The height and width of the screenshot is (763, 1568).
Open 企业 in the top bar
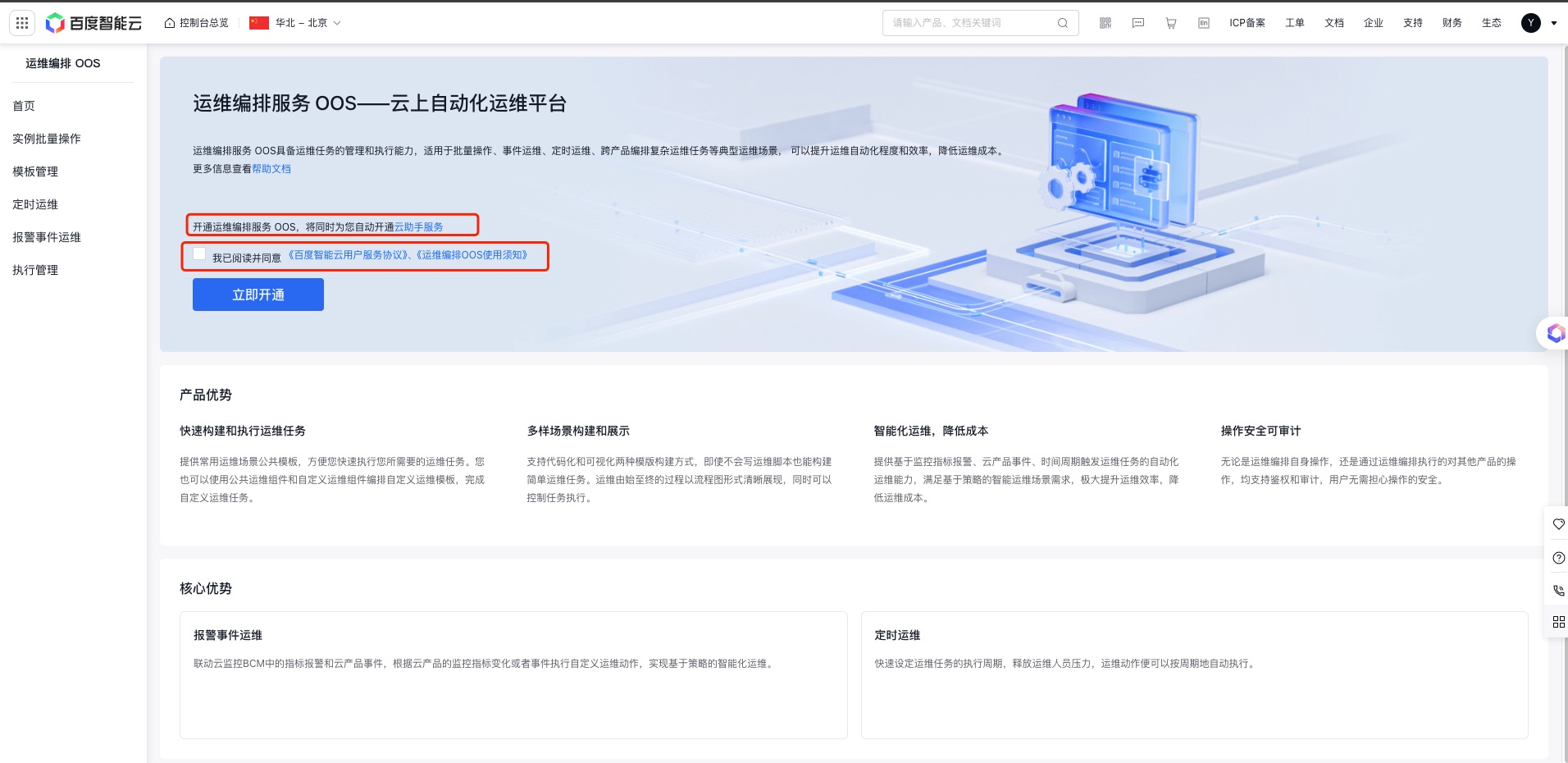(x=1374, y=23)
